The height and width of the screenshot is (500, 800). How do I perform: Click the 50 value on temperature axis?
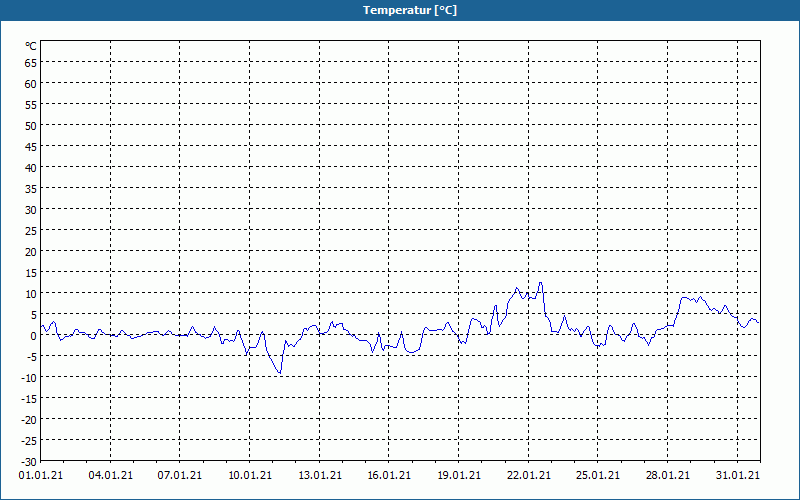click(x=31, y=126)
